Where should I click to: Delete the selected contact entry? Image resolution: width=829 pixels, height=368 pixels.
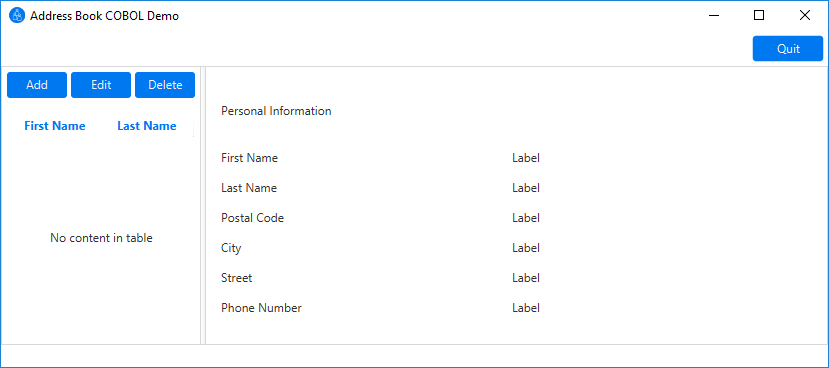tap(165, 85)
